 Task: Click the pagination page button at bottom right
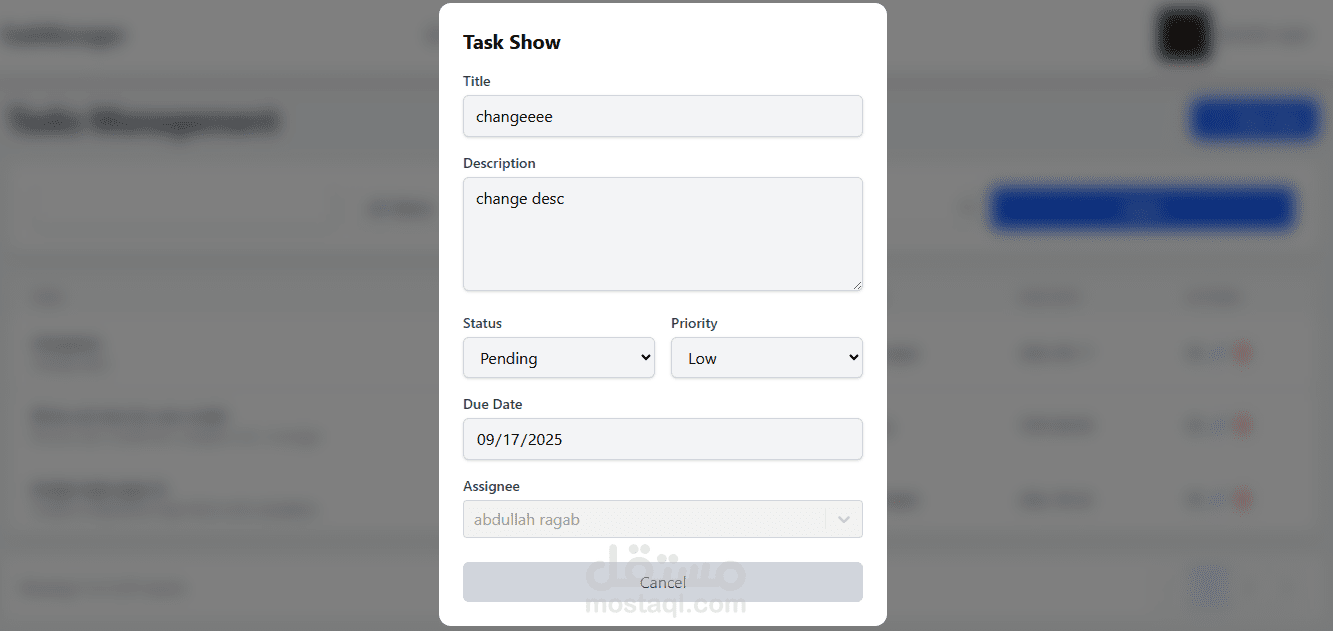click(x=1209, y=587)
